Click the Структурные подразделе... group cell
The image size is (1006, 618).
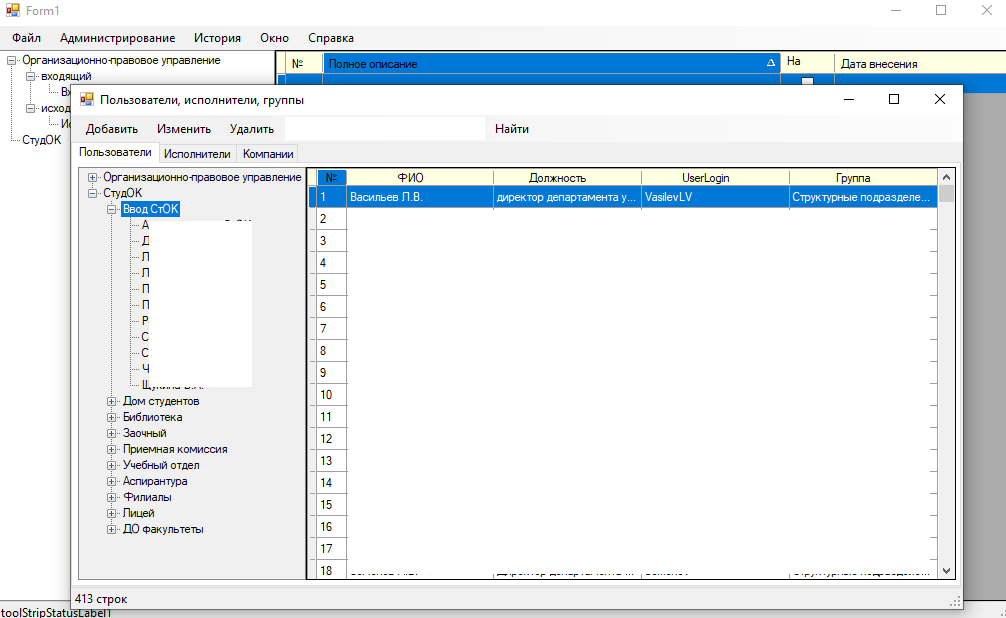click(863, 197)
